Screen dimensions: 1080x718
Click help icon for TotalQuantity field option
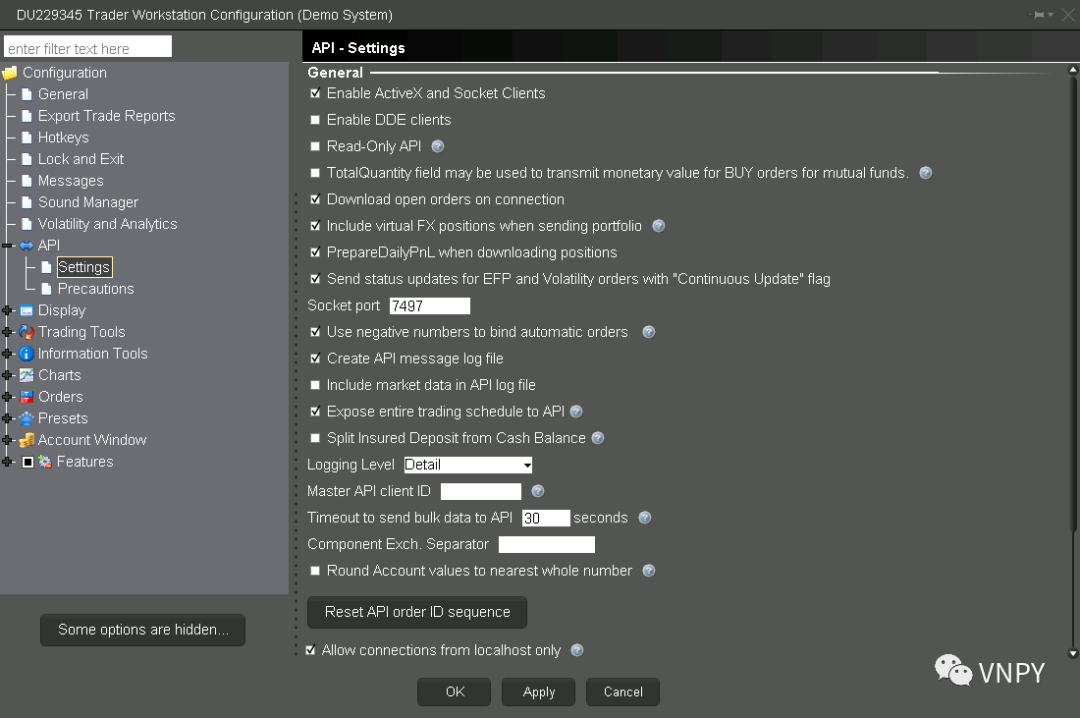pos(926,173)
